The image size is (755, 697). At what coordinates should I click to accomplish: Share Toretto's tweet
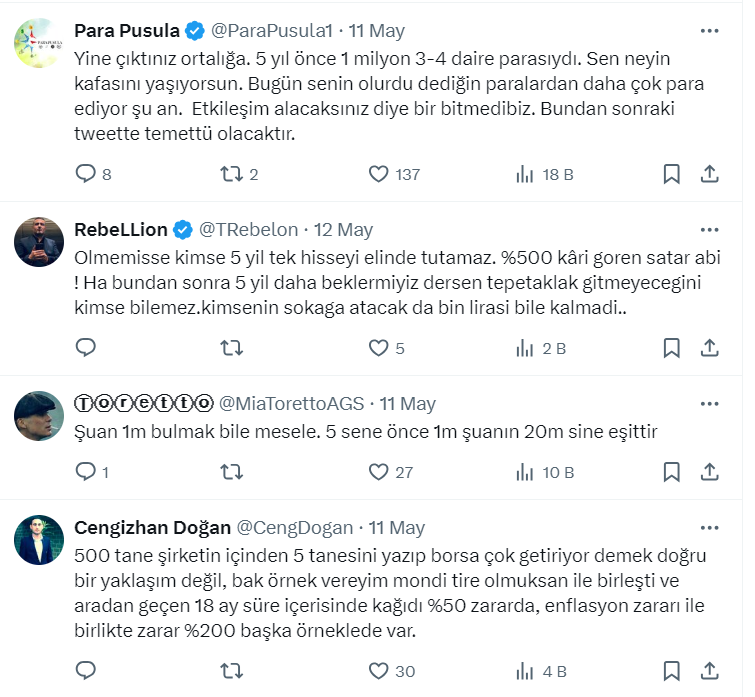click(x=709, y=471)
